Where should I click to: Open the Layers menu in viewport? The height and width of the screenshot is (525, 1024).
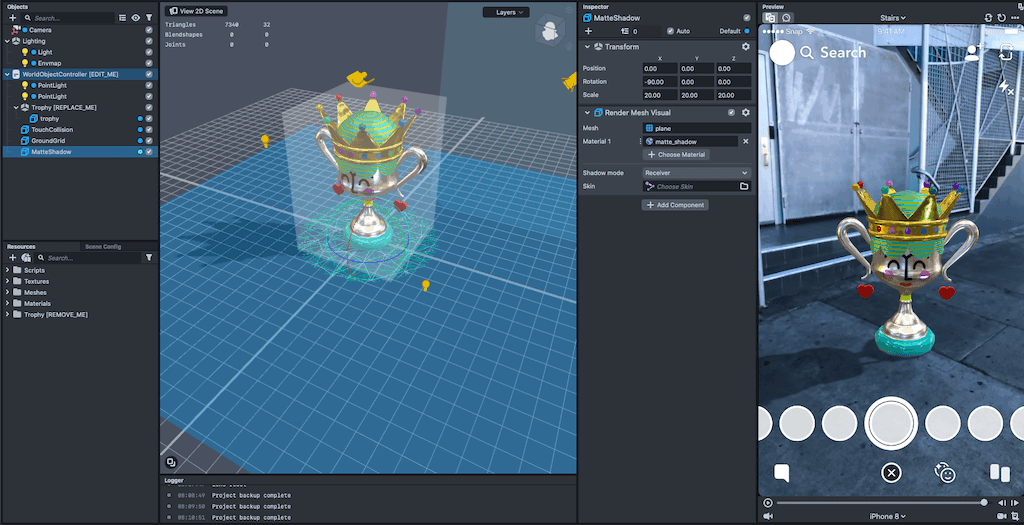[506, 13]
